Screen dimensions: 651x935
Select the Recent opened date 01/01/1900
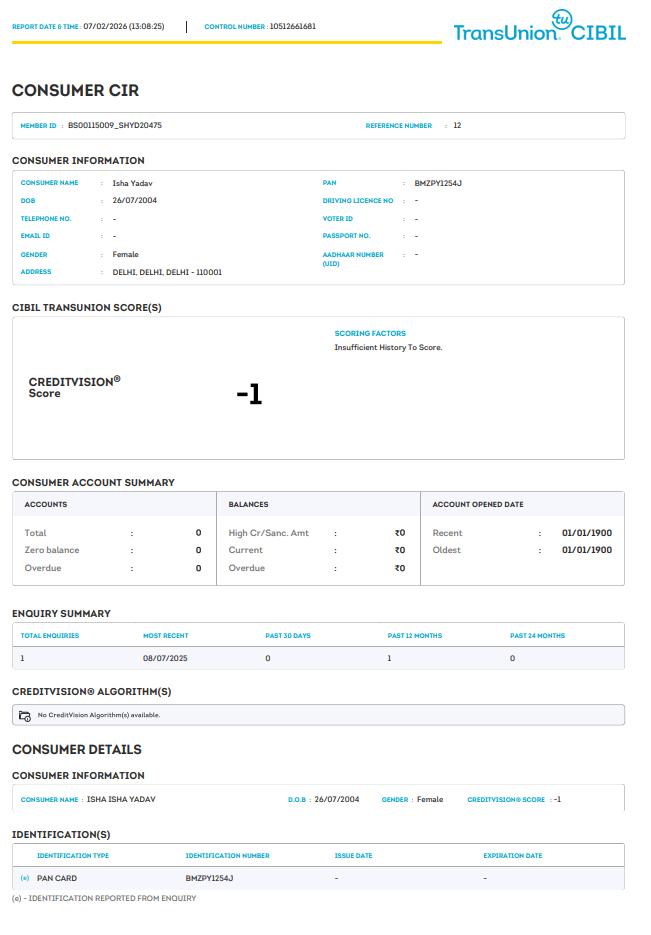[587, 533]
